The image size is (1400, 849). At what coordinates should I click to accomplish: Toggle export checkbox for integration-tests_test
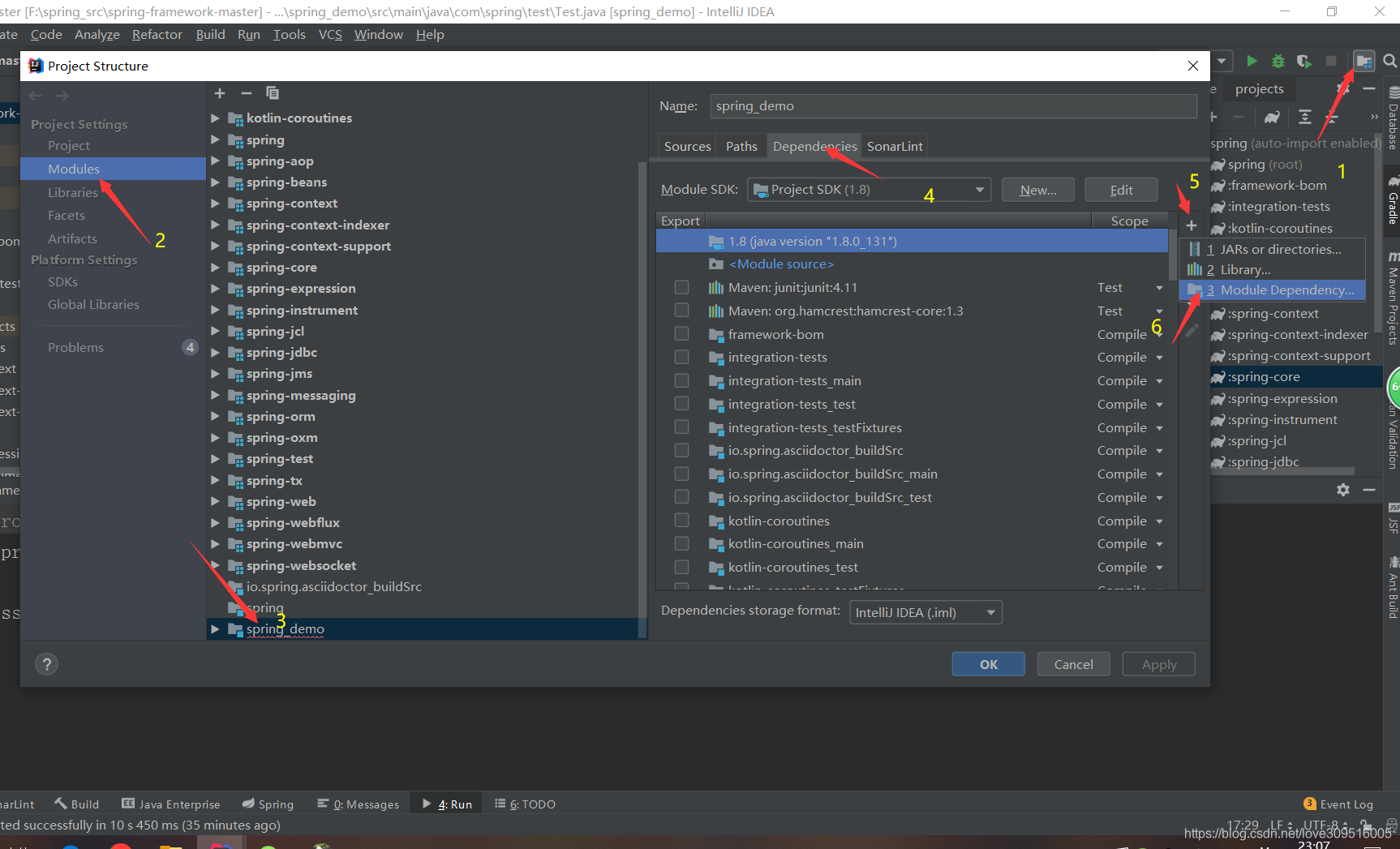point(681,404)
